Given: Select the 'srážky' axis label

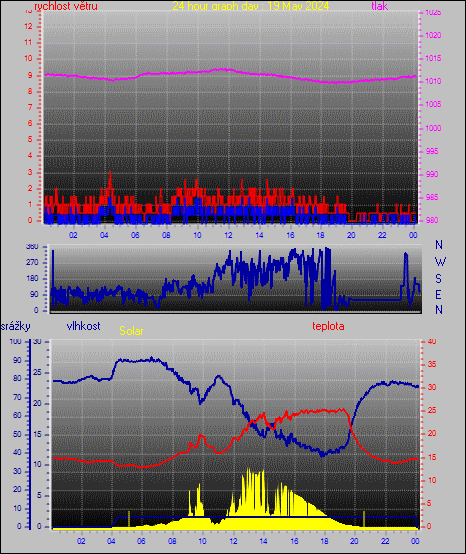Looking at the screenshot, I should coord(16,326).
